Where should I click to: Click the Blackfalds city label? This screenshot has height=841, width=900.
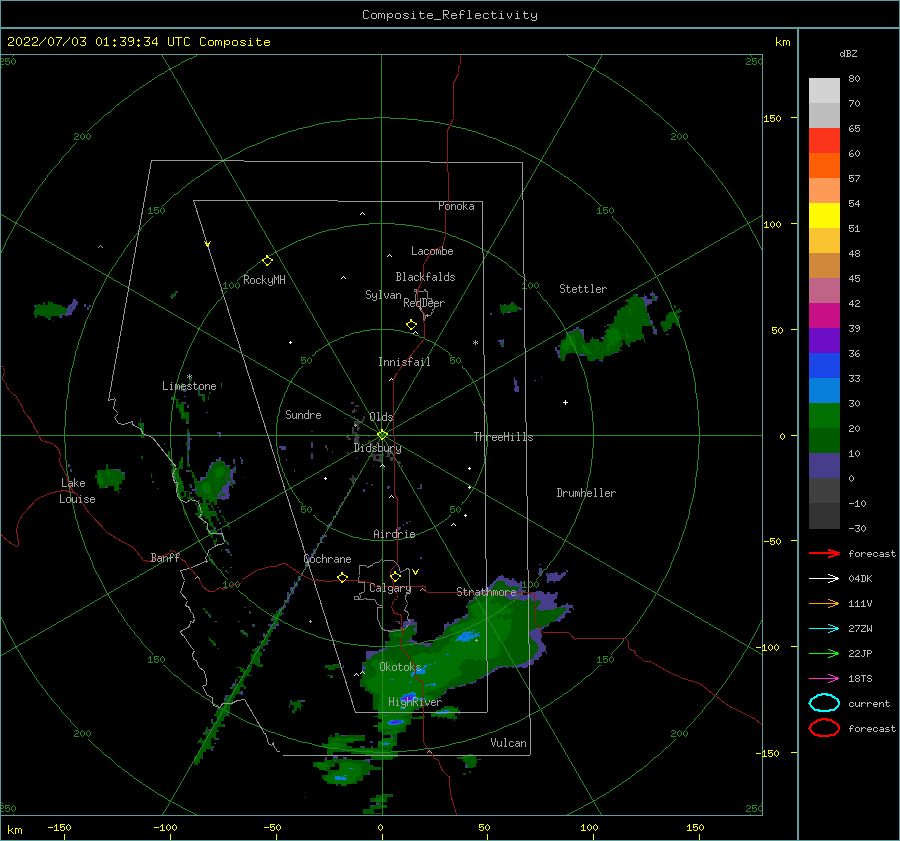tap(425, 277)
